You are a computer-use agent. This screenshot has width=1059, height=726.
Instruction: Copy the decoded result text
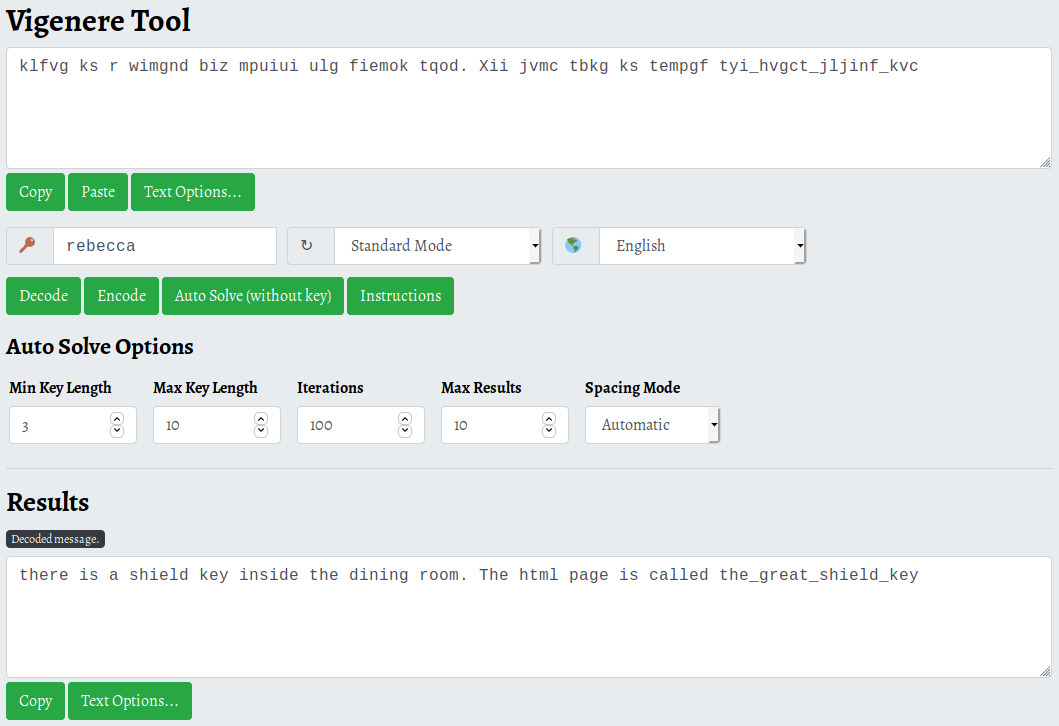pos(35,701)
